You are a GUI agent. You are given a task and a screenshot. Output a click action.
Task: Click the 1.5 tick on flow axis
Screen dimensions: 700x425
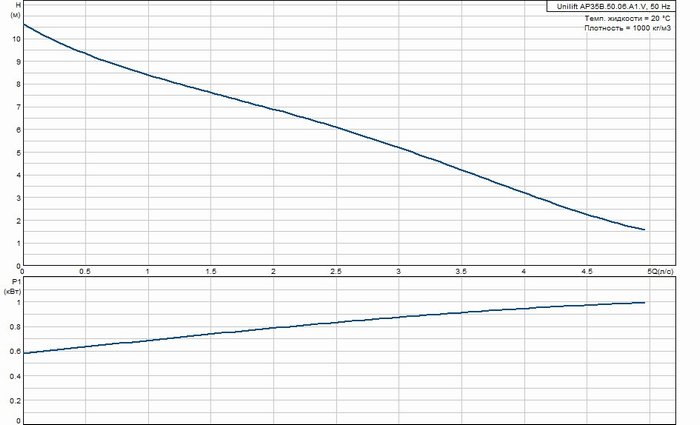pos(210,271)
